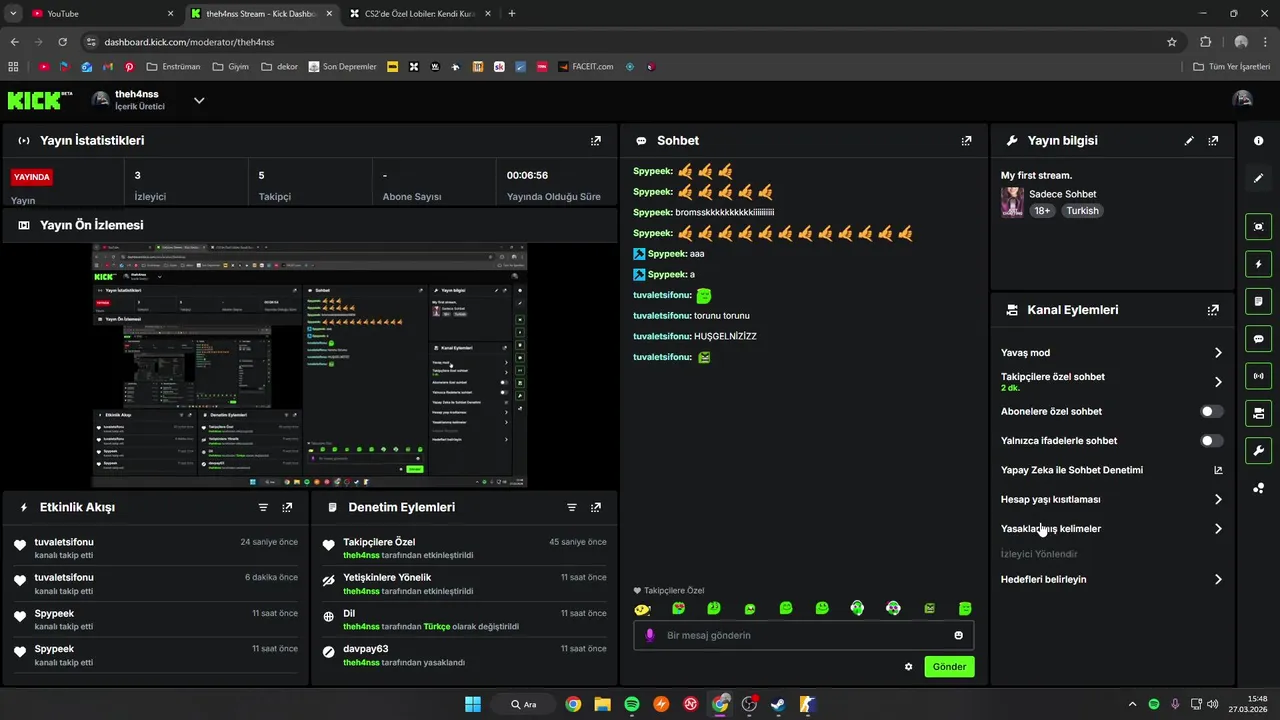Select the lightning activity sidebar icon

[1259, 264]
